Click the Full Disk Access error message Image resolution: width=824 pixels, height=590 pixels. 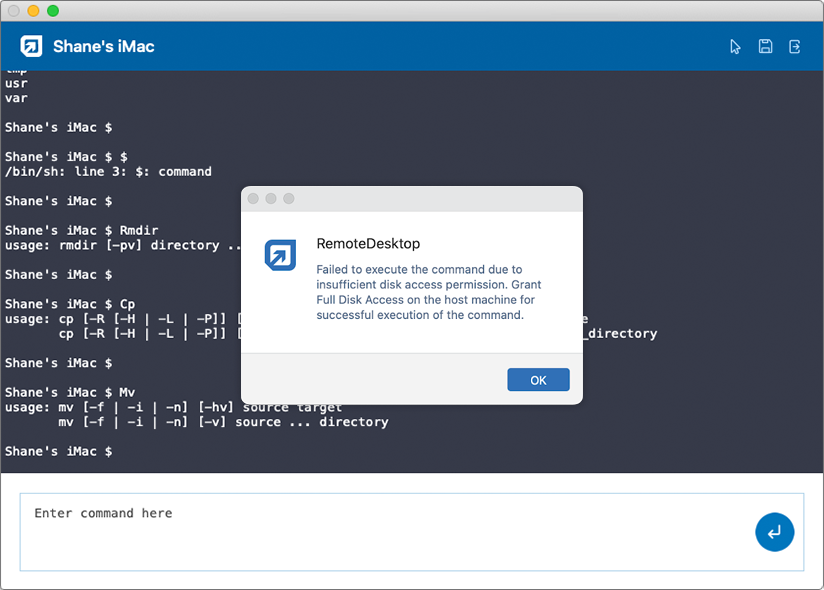[429, 292]
